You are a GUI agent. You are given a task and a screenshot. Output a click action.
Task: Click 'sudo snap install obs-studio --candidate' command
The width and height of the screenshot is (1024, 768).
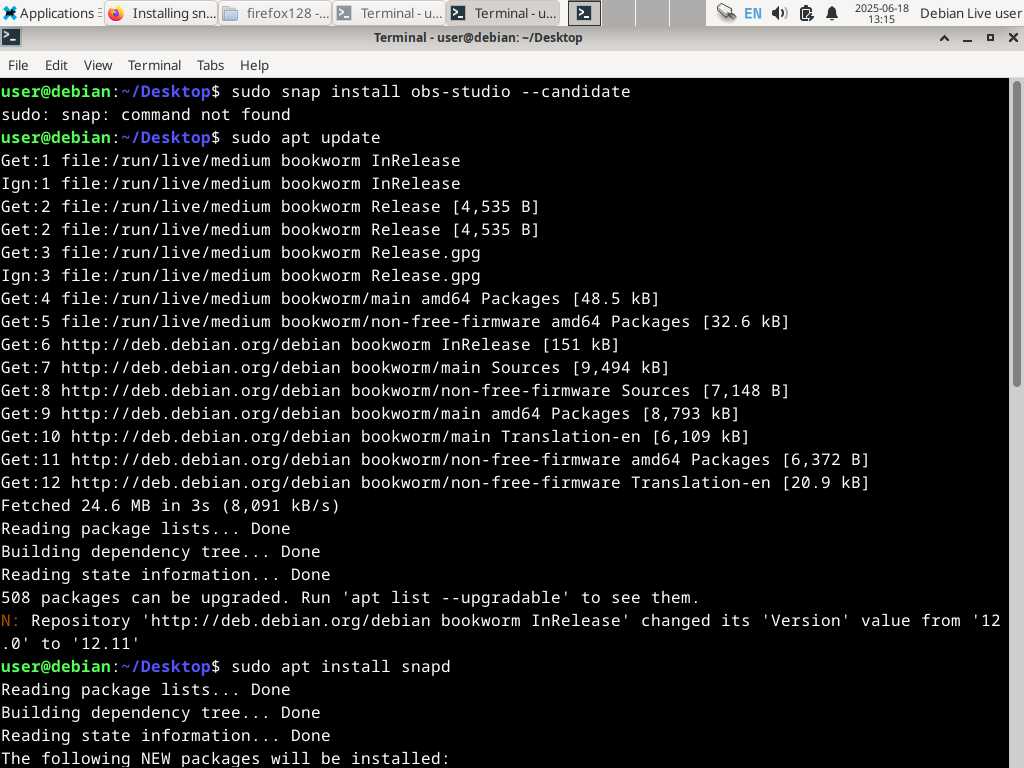[x=431, y=91]
